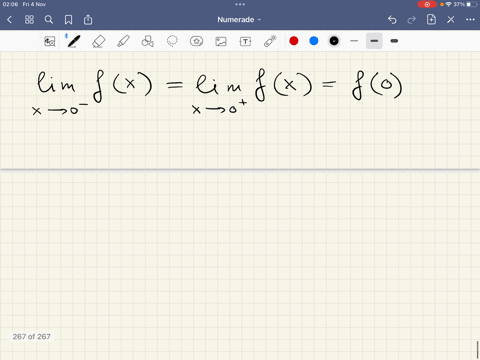Screen dimensions: 480x360
Task: Choose the black pen color
Action: (334, 41)
